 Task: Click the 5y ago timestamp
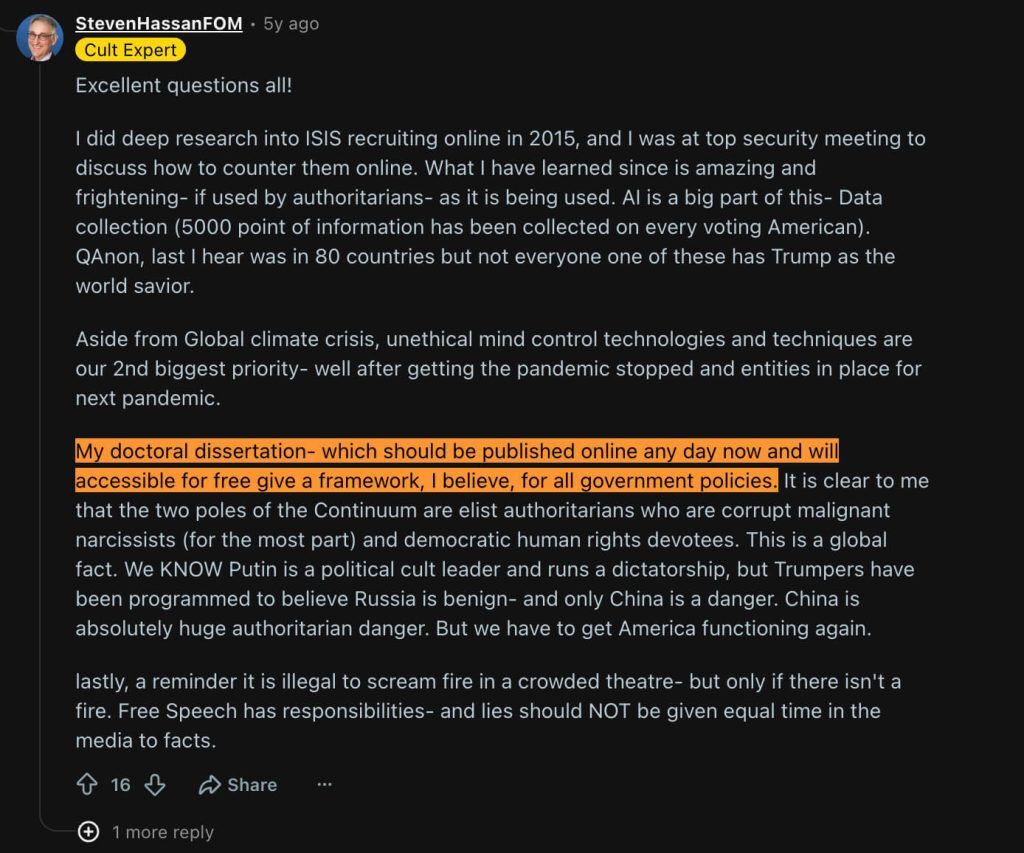[291, 24]
